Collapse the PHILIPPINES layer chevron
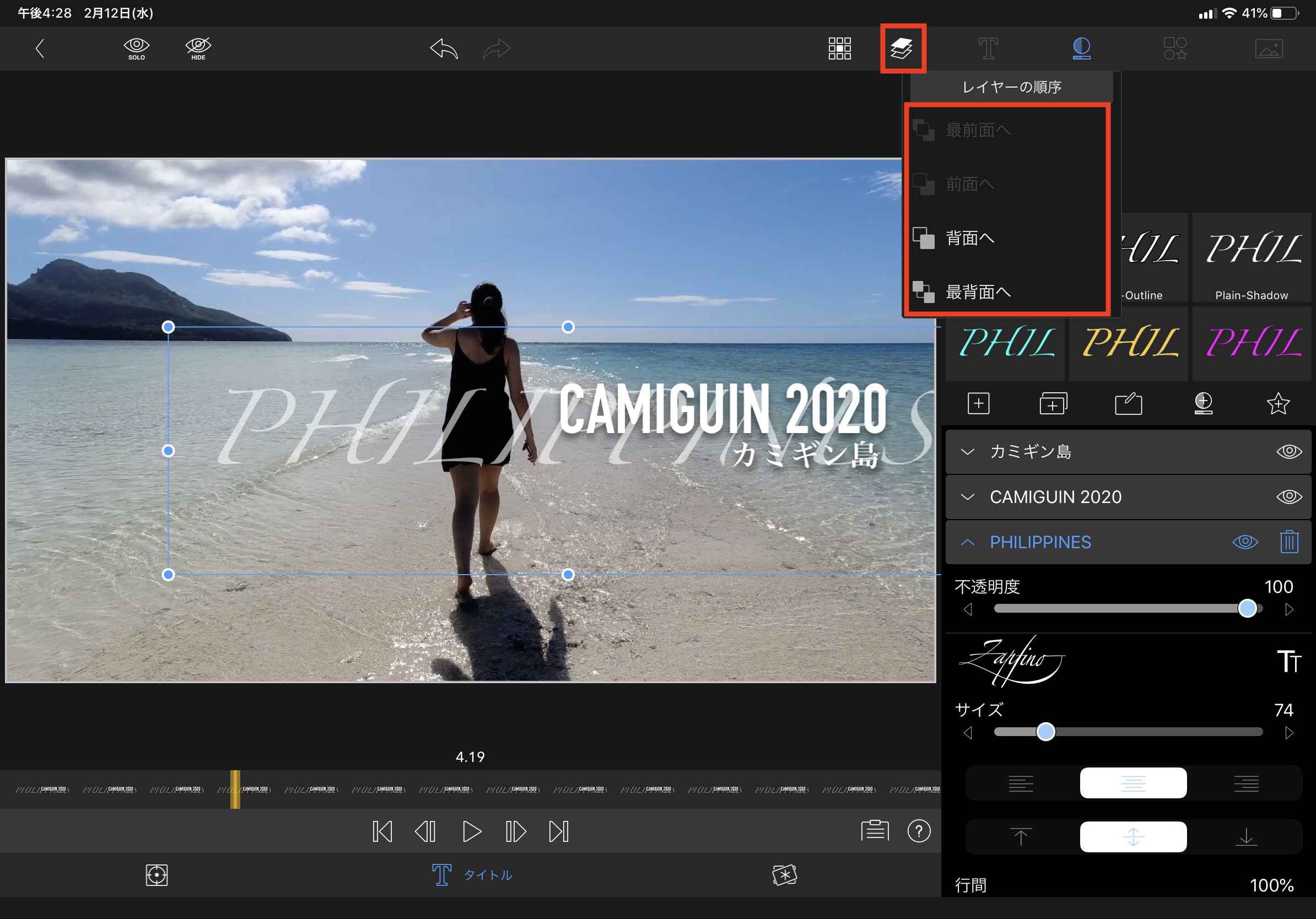The image size is (1316, 919). tap(968, 542)
